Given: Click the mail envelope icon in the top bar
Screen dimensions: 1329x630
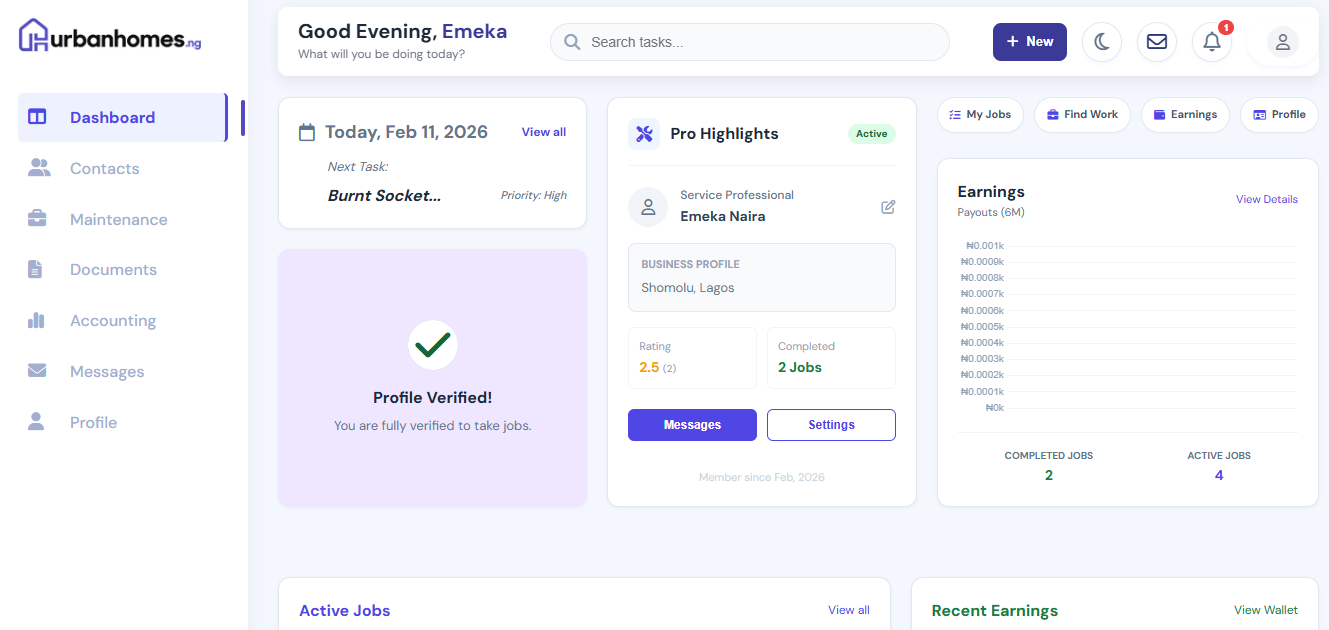Looking at the screenshot, I should click(x=1156, y=41).
